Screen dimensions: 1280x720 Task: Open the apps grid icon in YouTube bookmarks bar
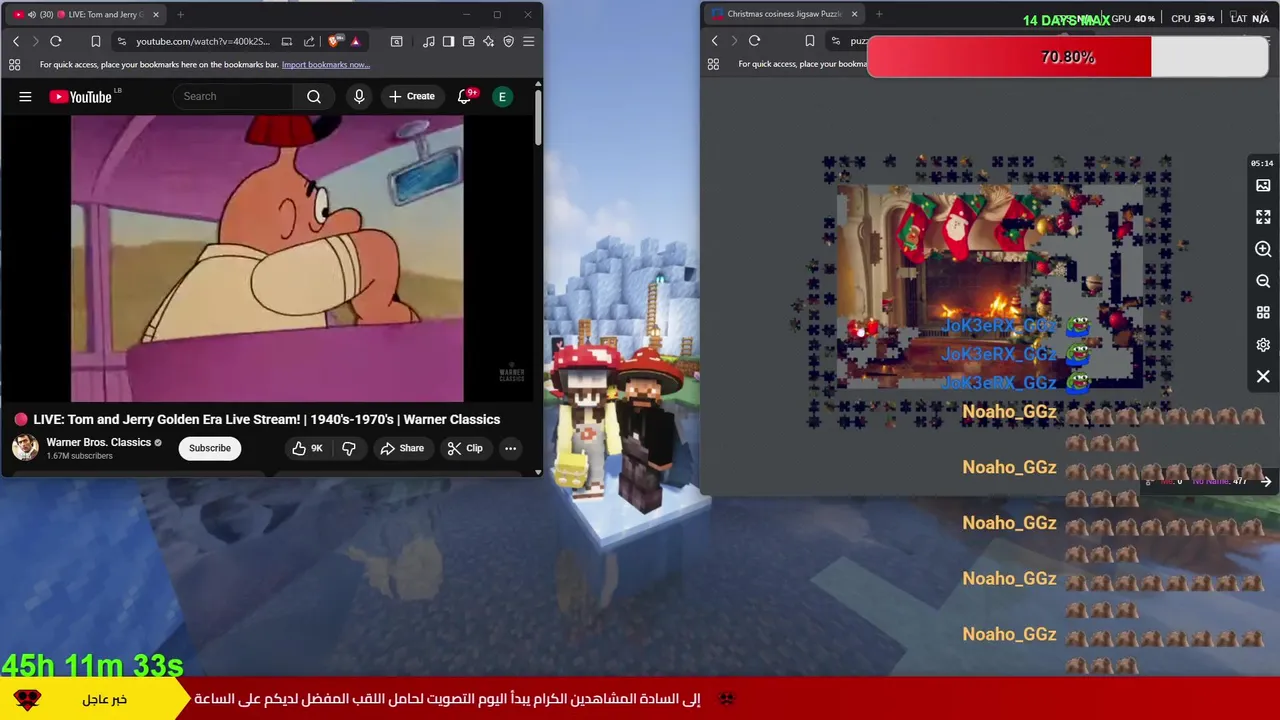pos(14,65)
